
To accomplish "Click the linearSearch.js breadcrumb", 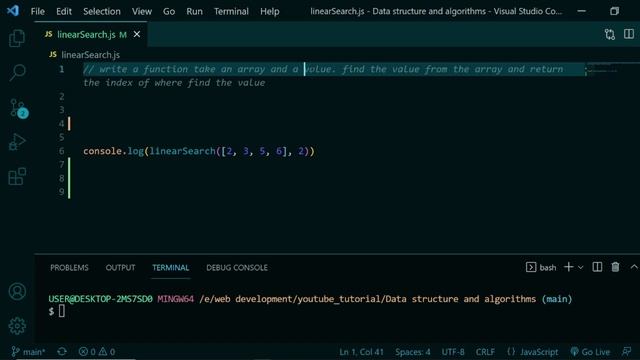I will [x=90, y=55].
